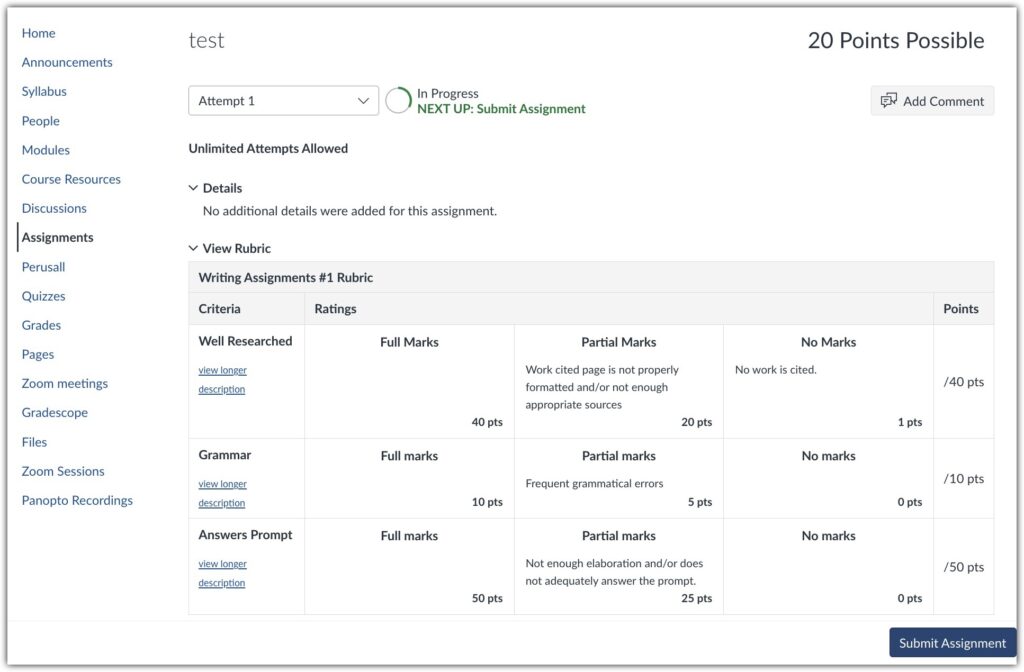1024x672 pixels.
Task: Click the NEXT UP Submit Assignment link
Action: point(500,108)
